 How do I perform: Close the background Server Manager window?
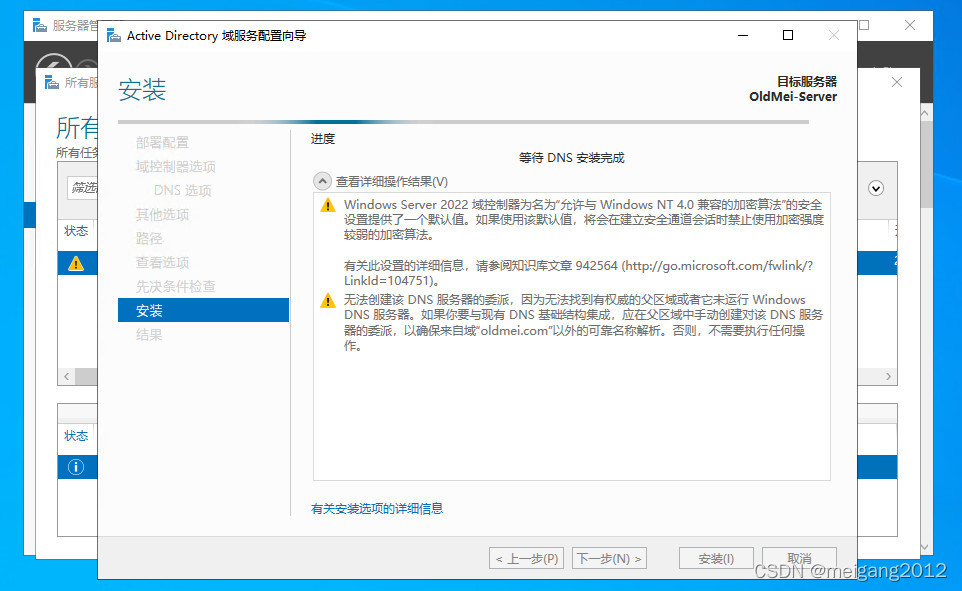[x=910, y=25]
